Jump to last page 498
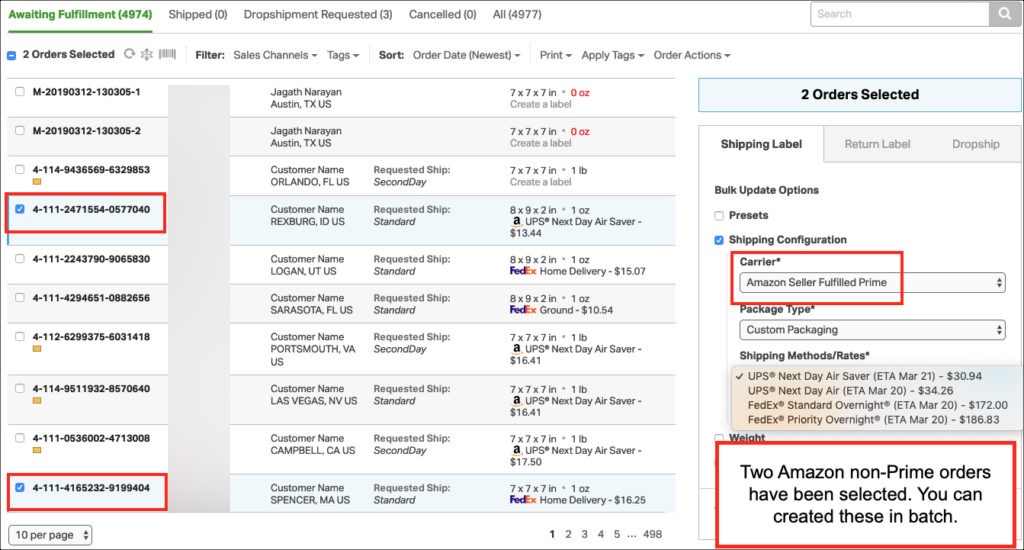Viewport: 1024px width, 550px height. coord(652,534)
